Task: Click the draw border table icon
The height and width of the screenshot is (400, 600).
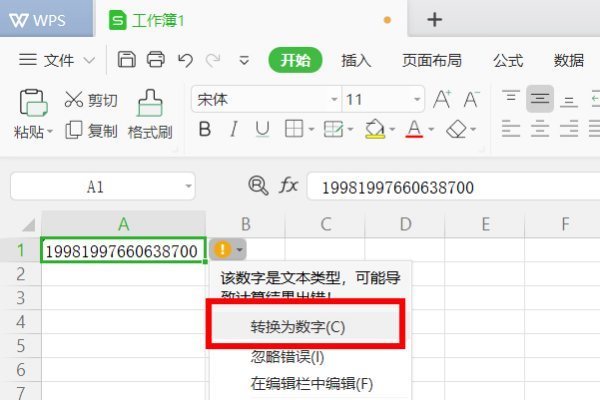Action: click(333, 129)
